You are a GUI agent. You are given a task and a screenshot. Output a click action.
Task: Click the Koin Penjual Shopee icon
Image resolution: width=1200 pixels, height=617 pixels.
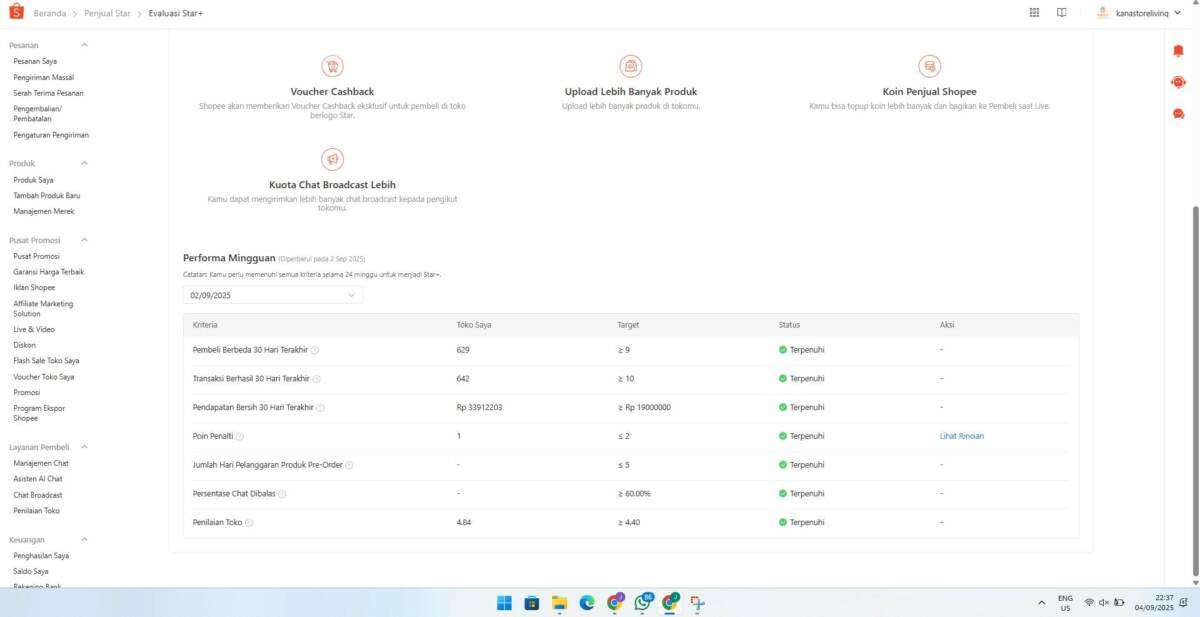coord(930,66)
